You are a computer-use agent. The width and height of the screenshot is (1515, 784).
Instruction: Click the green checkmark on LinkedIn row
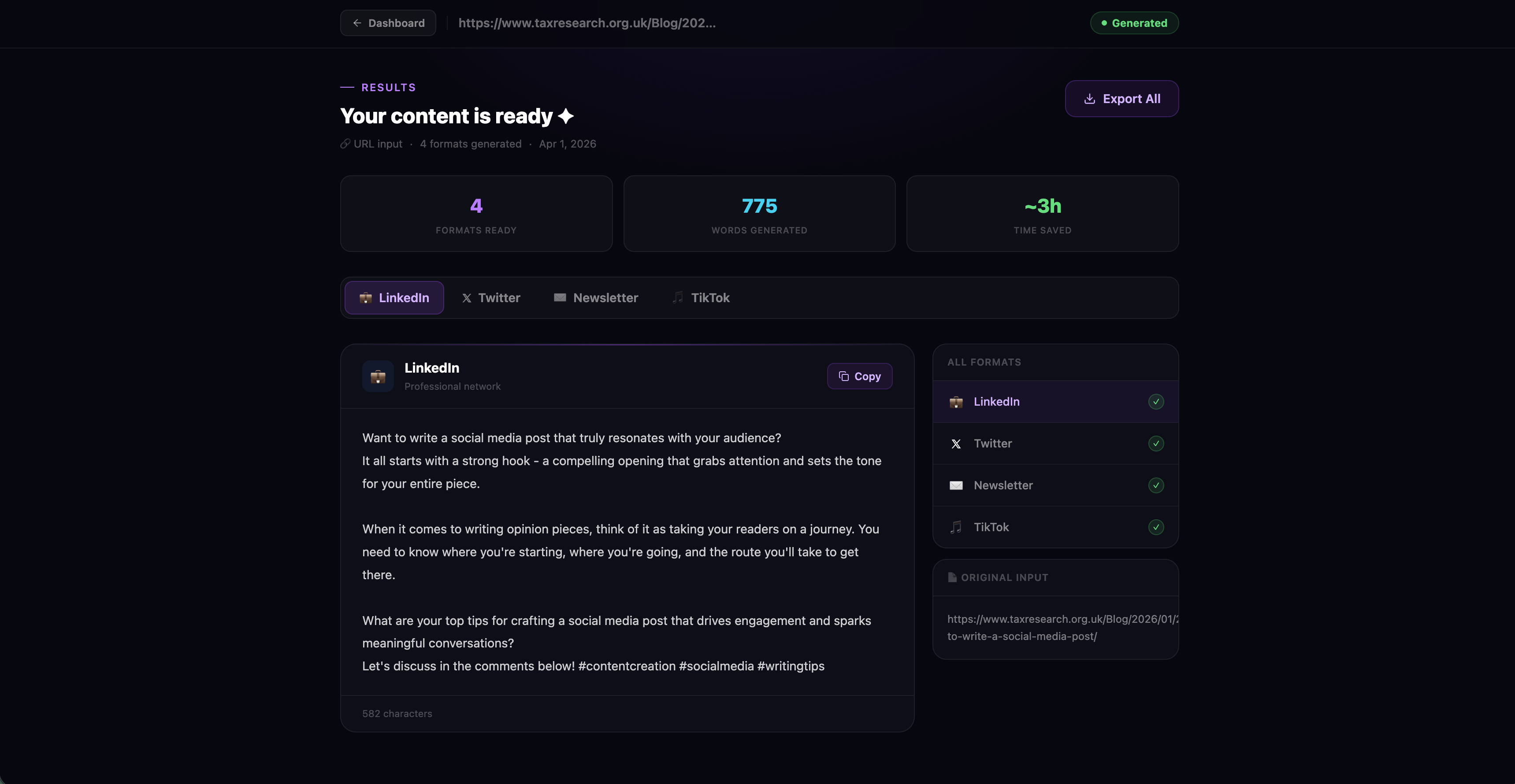point(1156,402)
